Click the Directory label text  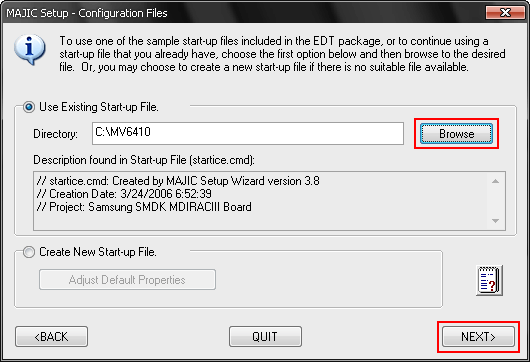click(x=55, y=134)
